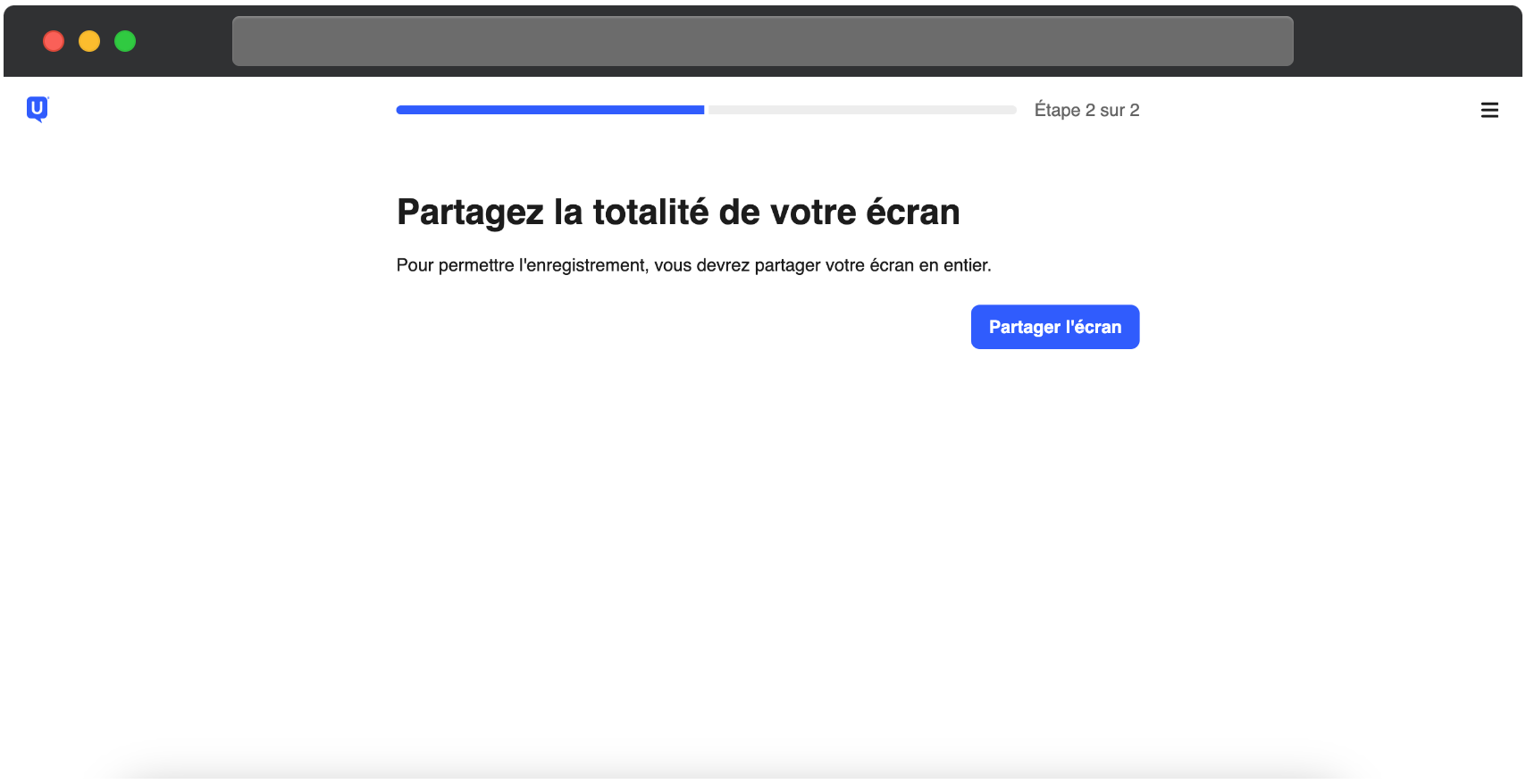1526x784 pixels.
Task: Click the number 2 after Étape
Action: click(1090, 110)
